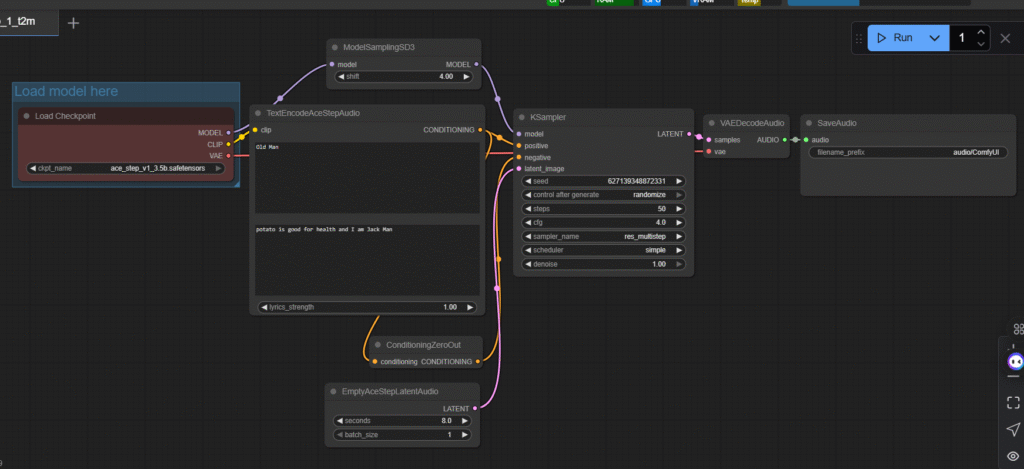Screen dimensions: 1024x469
Task: Increase batch_size with right arrow
Action: 465,434
